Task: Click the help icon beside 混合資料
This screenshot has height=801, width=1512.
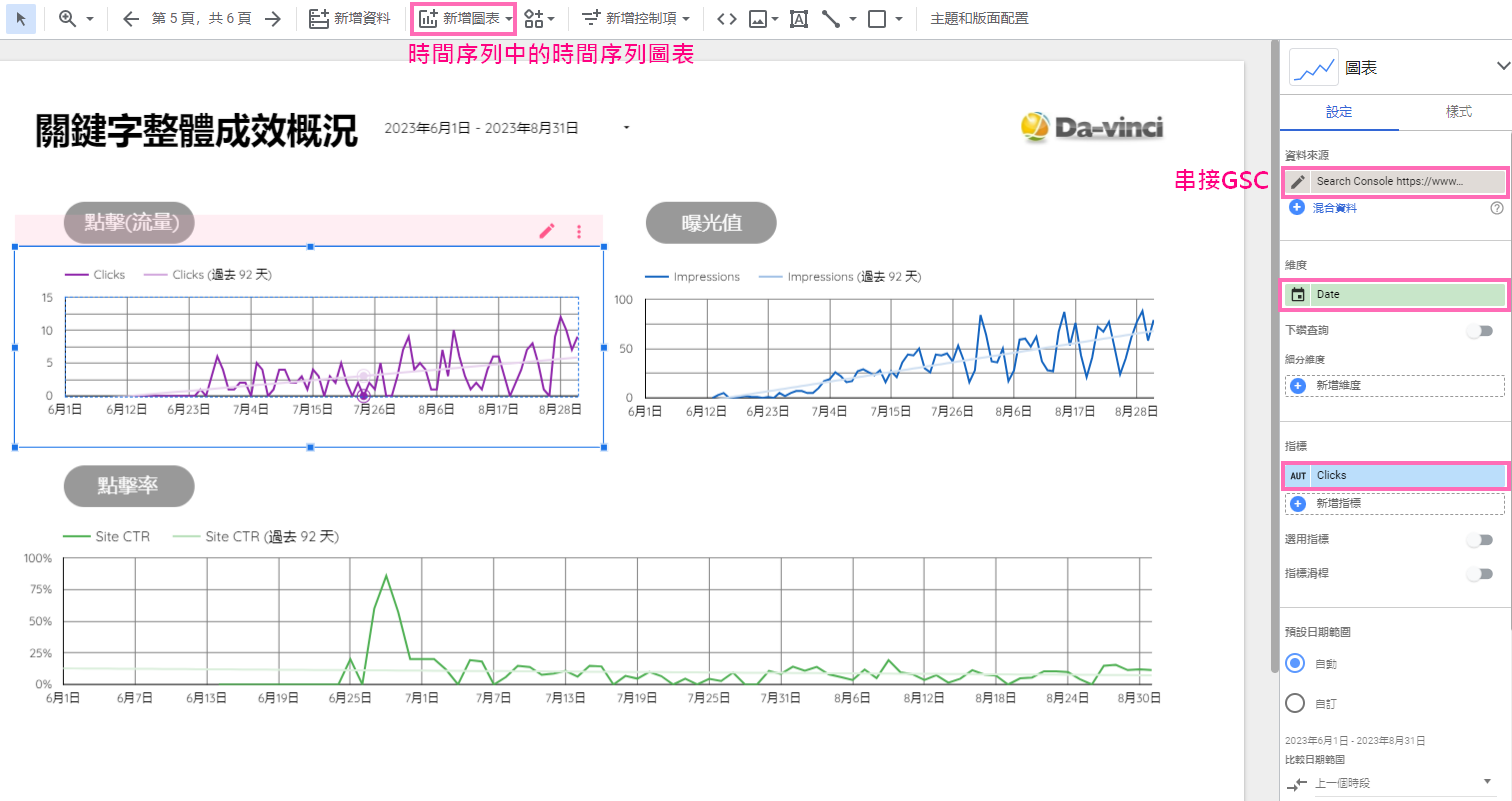Action: 1497,208
